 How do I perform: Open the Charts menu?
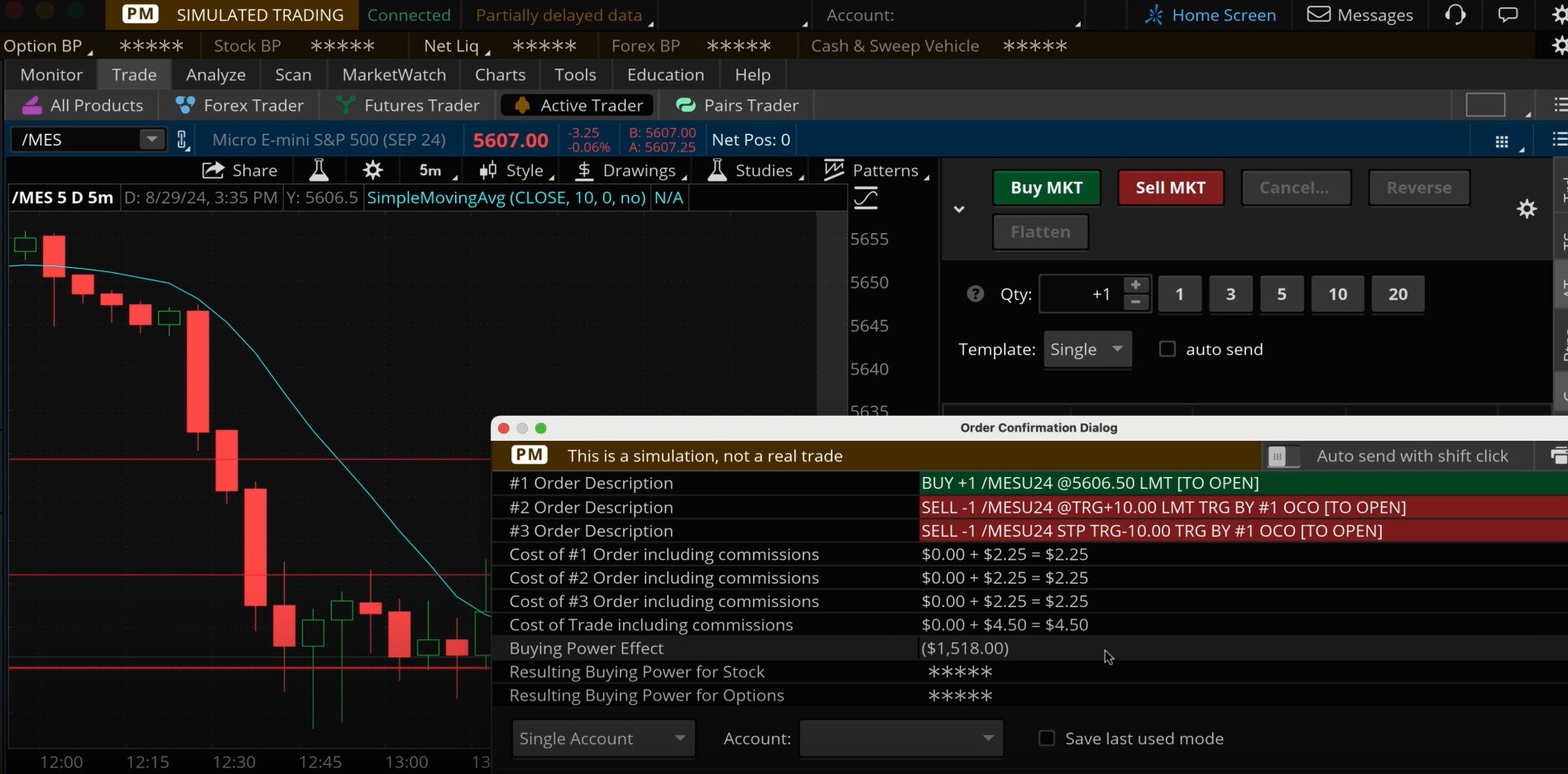click(500, 74)
